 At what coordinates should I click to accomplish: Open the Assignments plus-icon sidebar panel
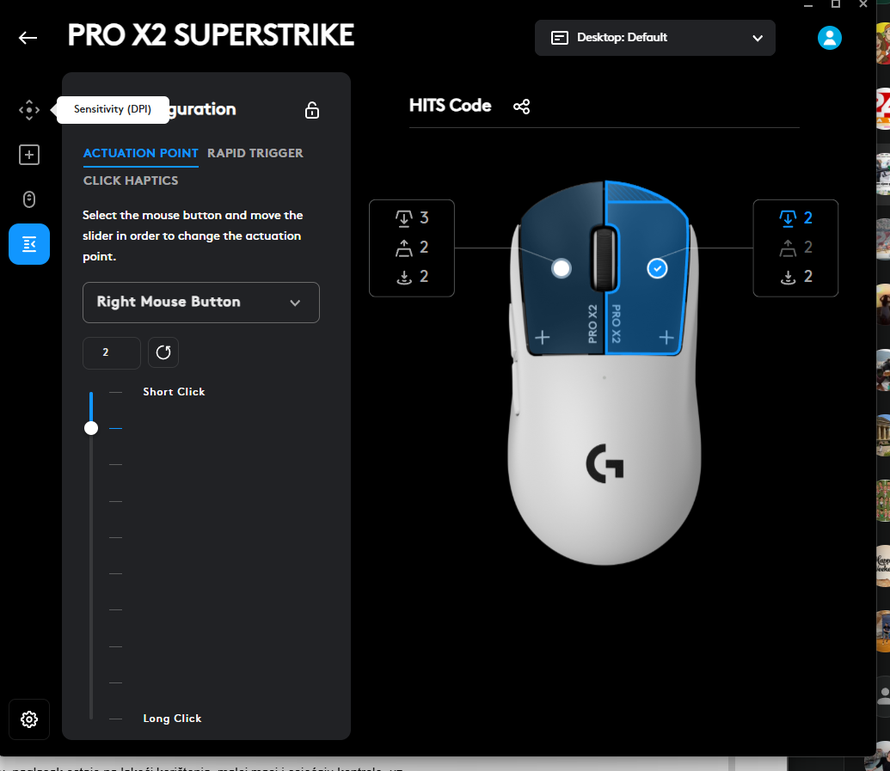pos(29,154)
